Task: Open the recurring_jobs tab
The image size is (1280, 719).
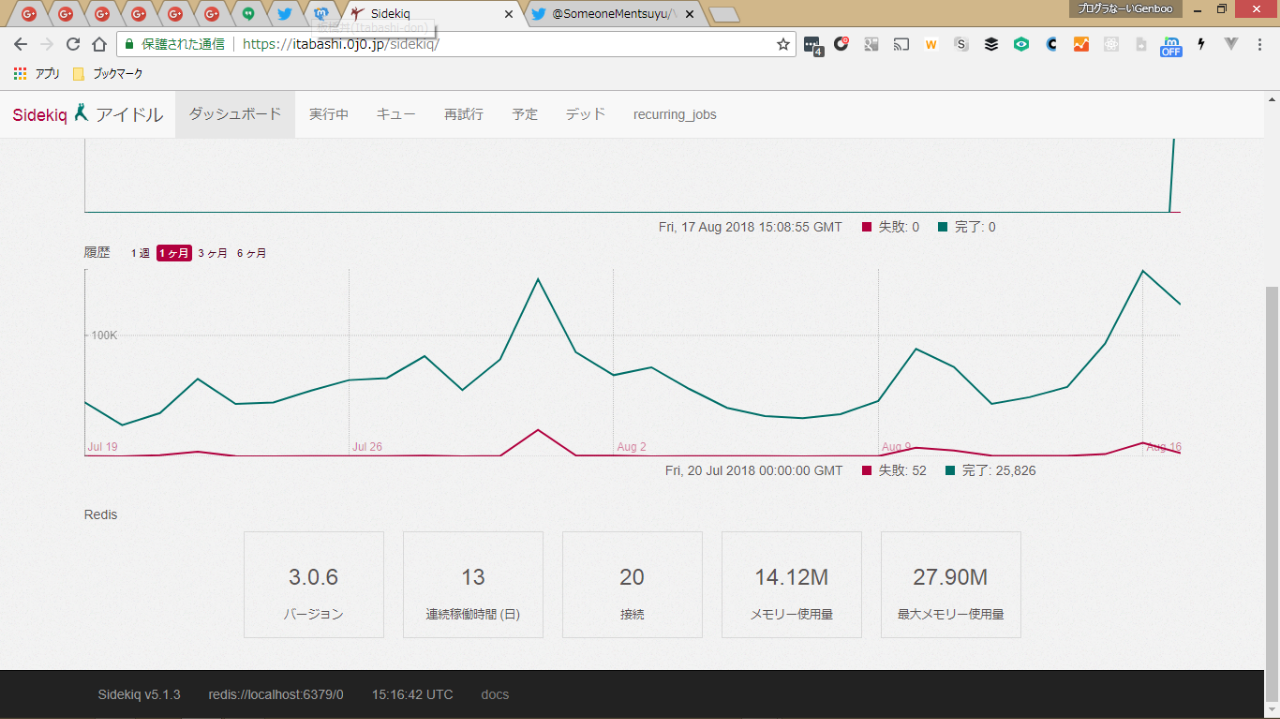Action: (674, 114)
